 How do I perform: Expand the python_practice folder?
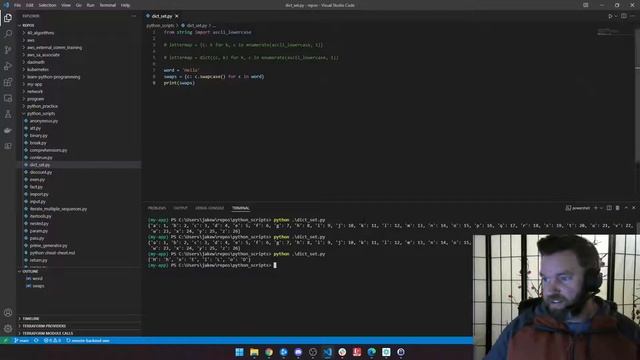[42, 106]
